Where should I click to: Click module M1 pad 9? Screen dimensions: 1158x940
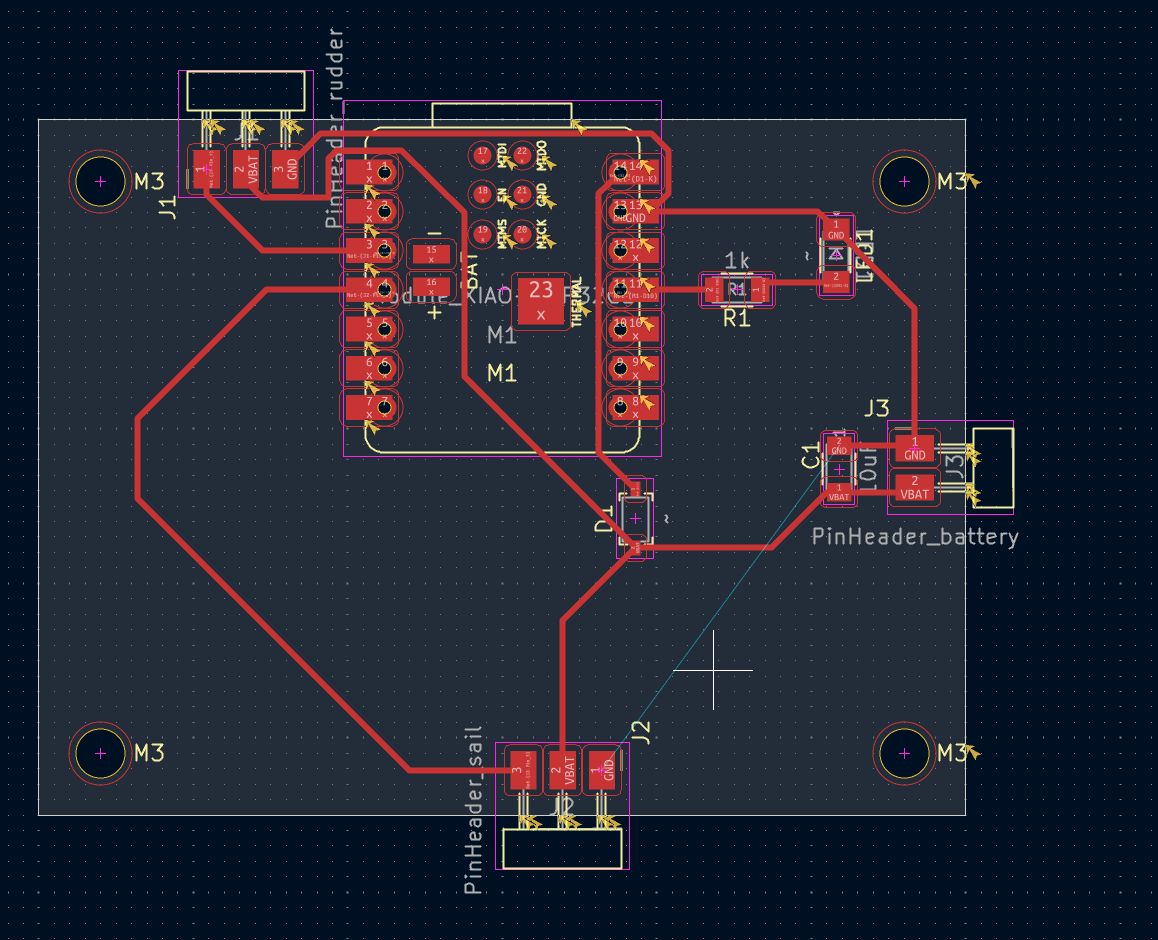(x=633, y=368)
